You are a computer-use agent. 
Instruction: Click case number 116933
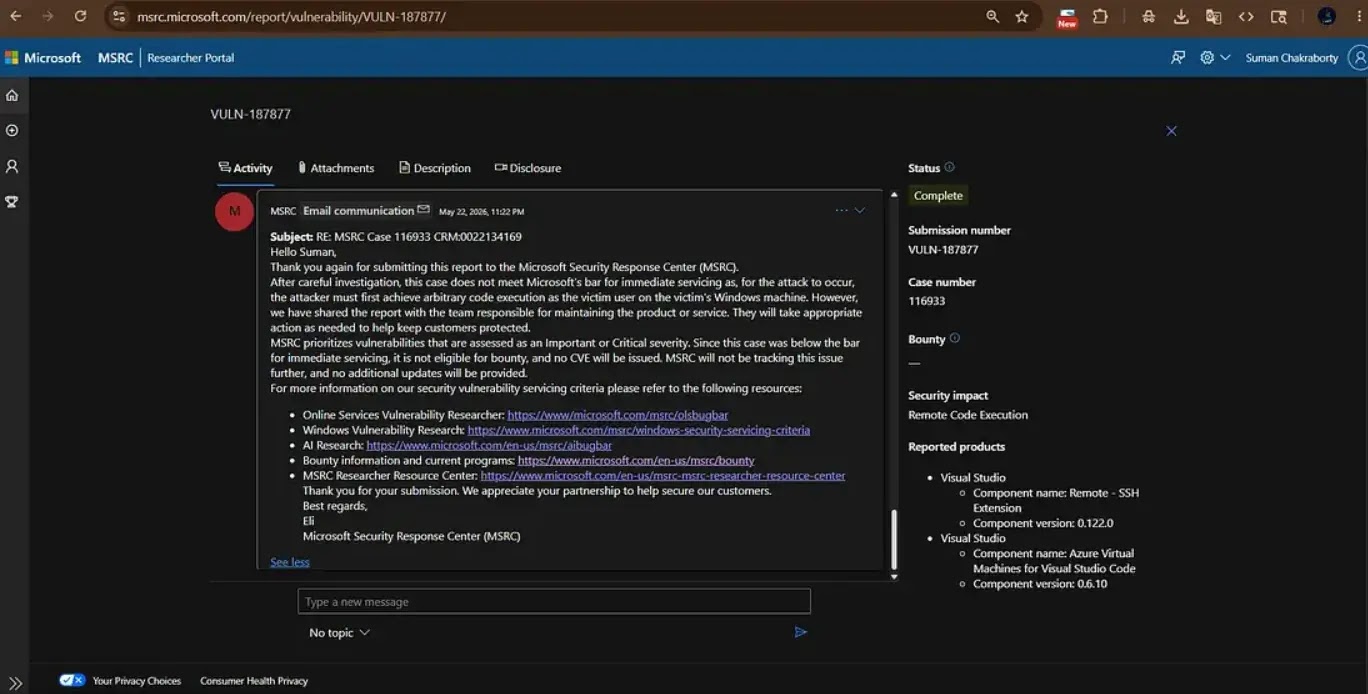click(926, 301)
